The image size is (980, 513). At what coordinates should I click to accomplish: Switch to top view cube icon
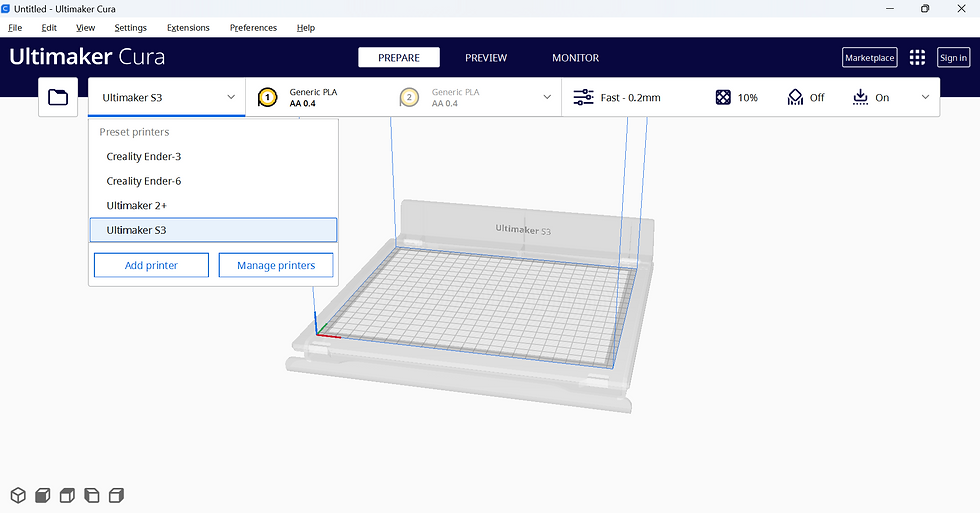(x=67, y=496)
